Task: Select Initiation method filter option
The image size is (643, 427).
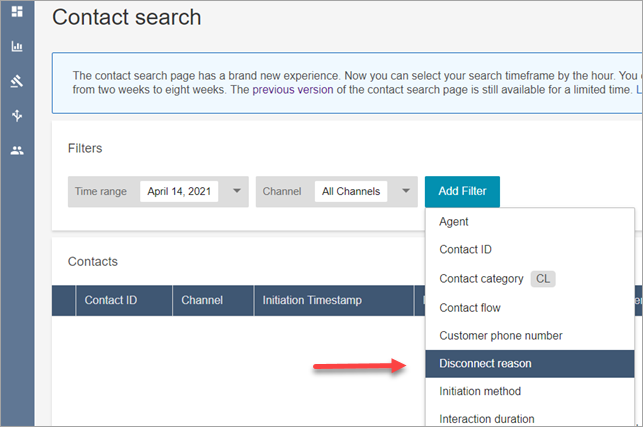Action: pyautogui.click(x=480, y=391)
